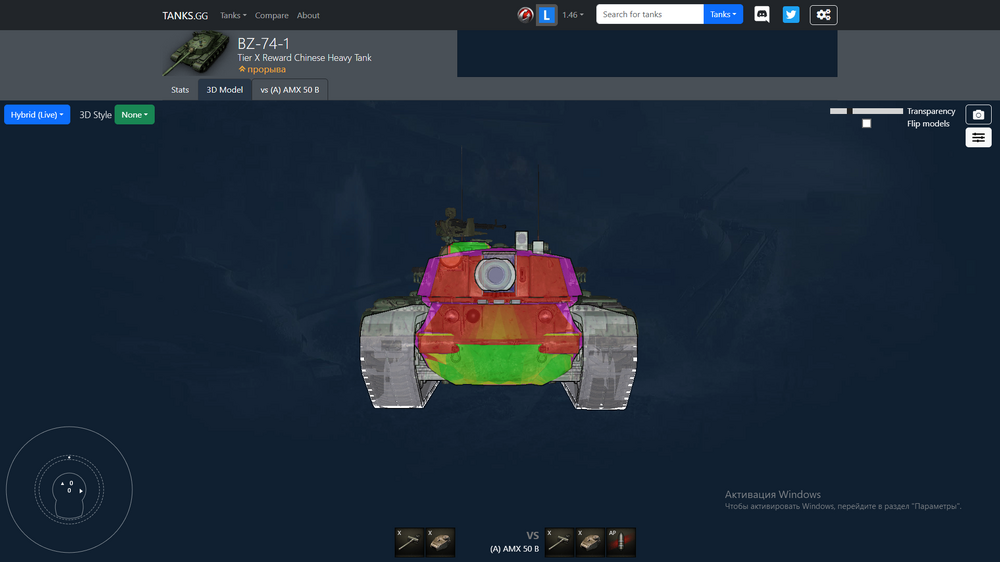Viewport: 1000px width, 562px height.
Task: Select the BZ-74-1 gun module icon
Action: point(409,542)
